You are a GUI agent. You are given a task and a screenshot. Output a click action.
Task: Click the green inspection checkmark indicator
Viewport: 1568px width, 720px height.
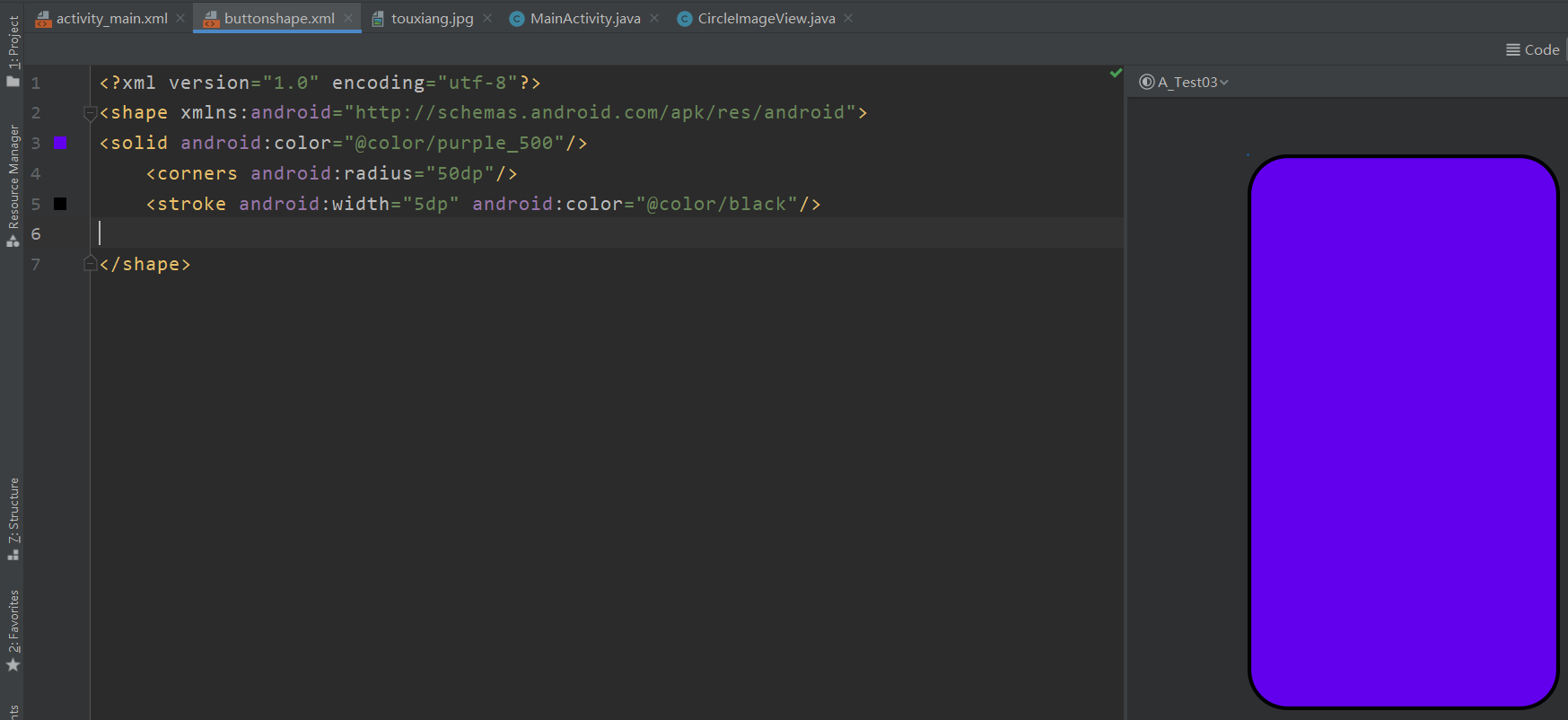[1116, 73]
